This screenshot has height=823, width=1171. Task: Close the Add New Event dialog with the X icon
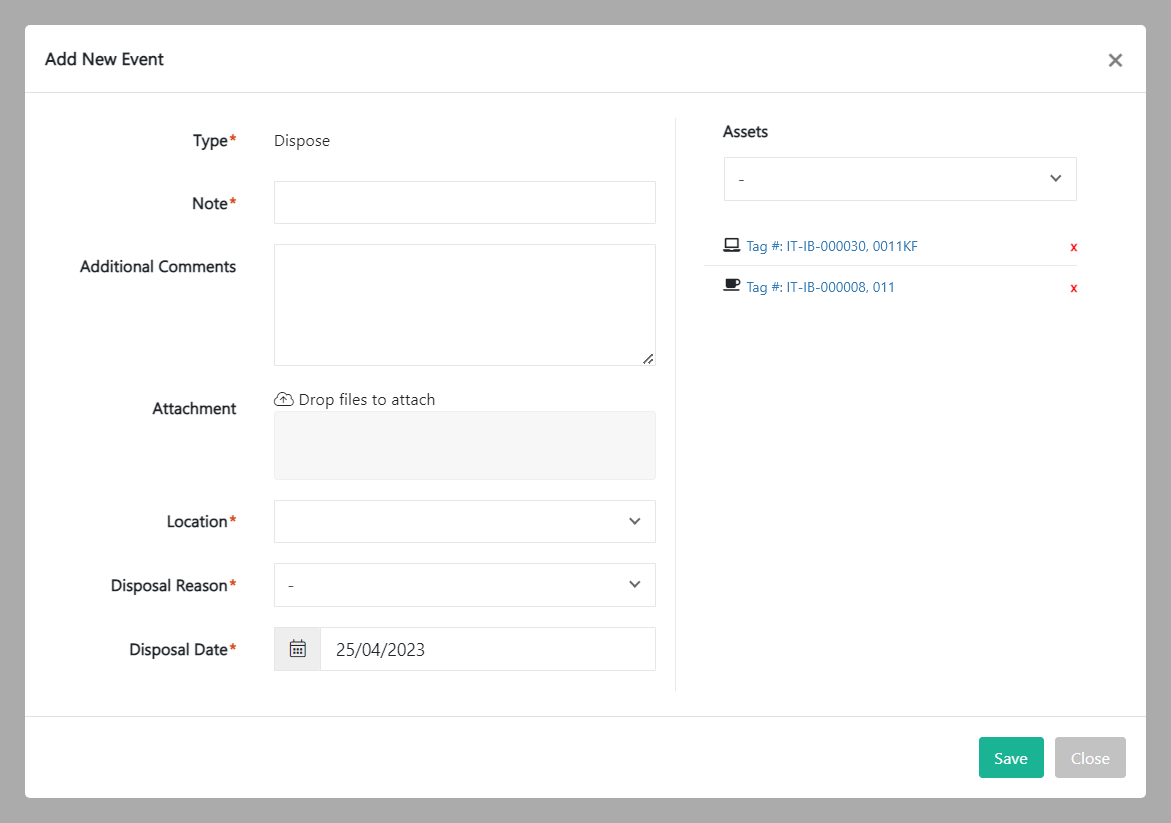1115,60
